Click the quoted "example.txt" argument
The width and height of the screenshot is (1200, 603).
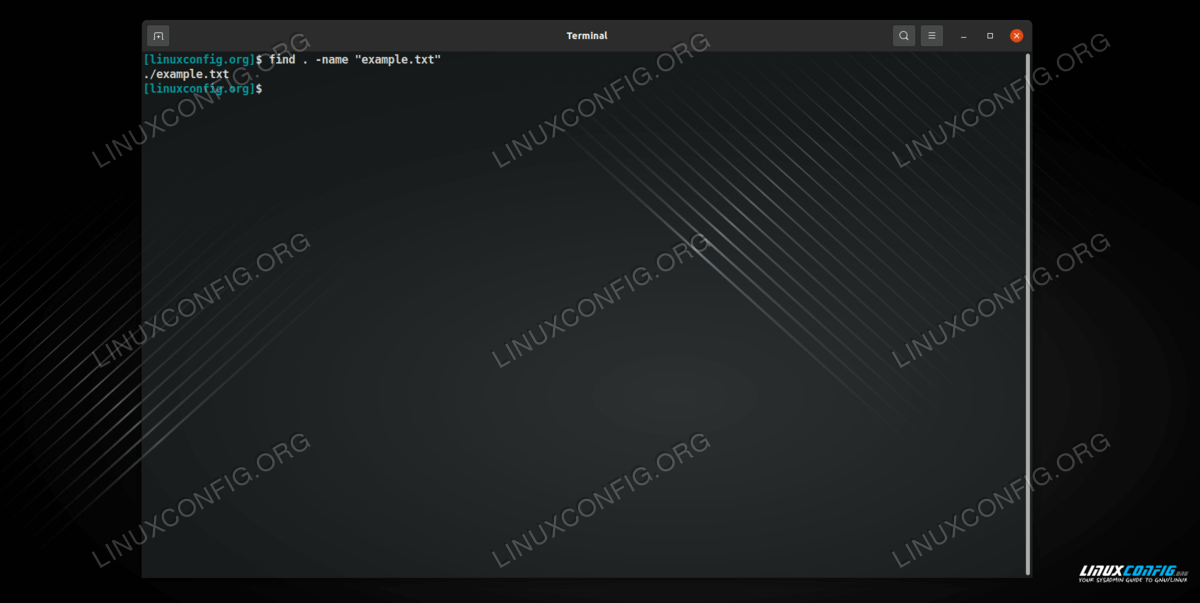(x=398, y=60)
